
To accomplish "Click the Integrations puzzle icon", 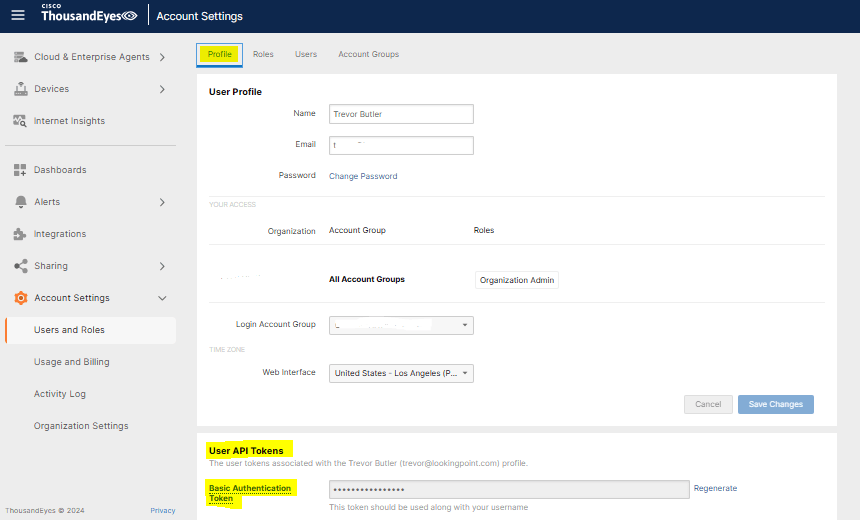I will pyautogui.click(x=20, y=234).
